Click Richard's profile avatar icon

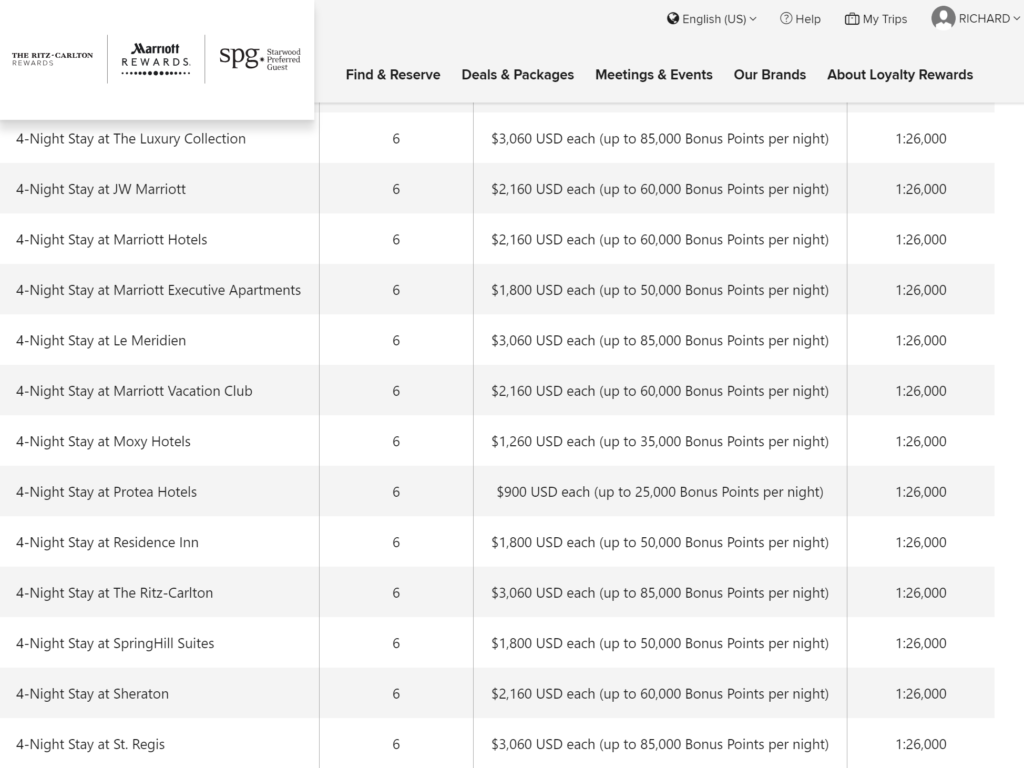tap(942, 17)
